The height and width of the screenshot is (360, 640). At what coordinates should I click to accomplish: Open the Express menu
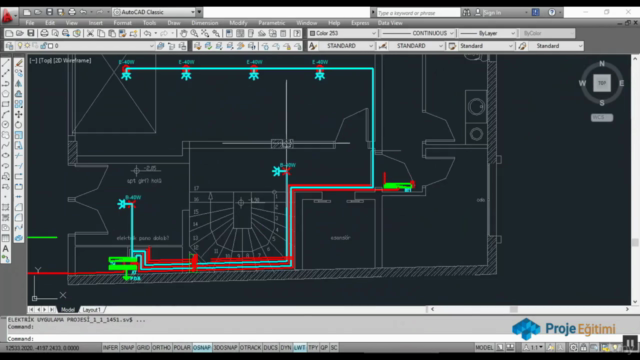(x=360, y=23)
